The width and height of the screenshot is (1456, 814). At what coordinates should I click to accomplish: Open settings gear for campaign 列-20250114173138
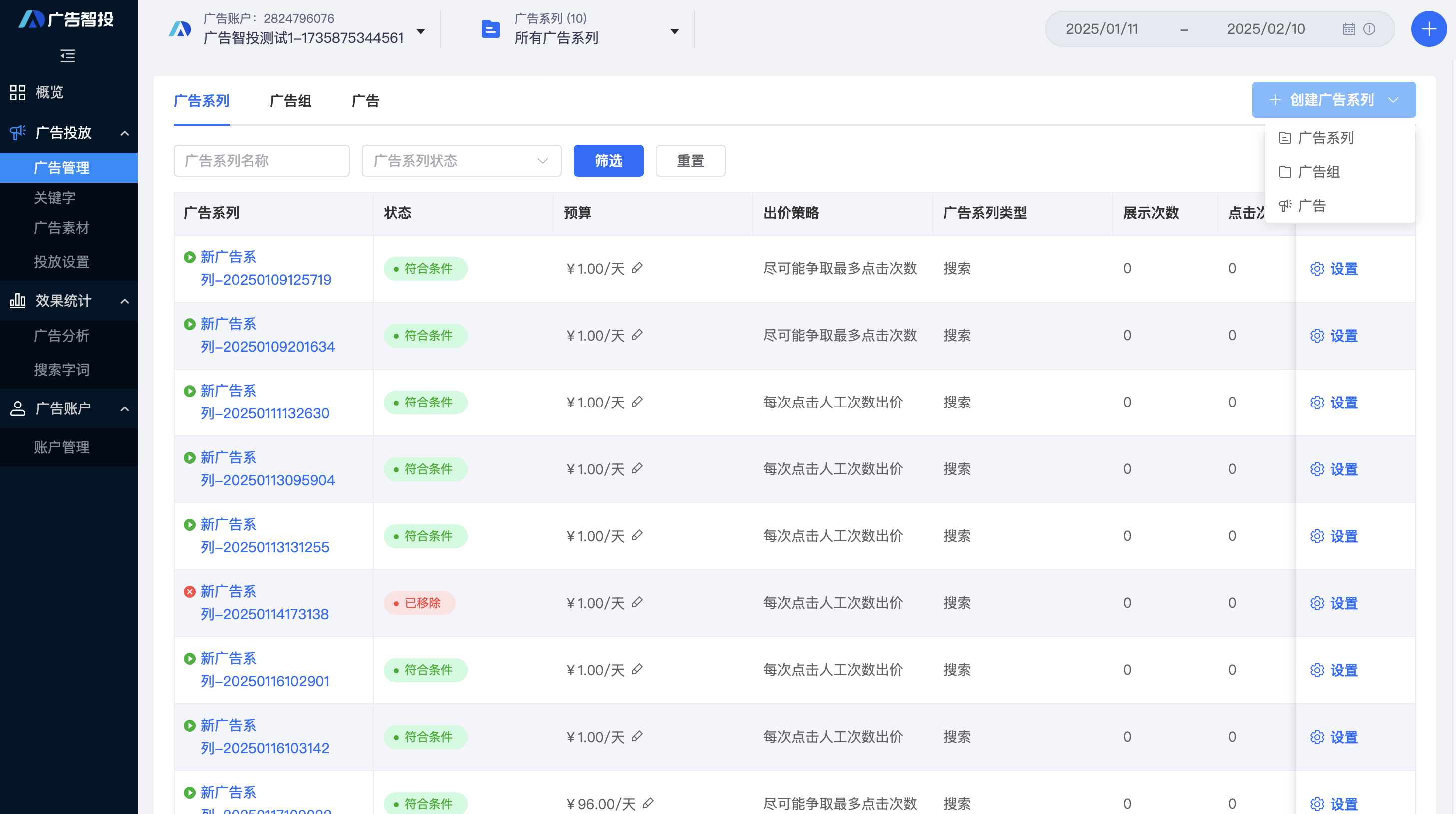[x=1318, y=603]
